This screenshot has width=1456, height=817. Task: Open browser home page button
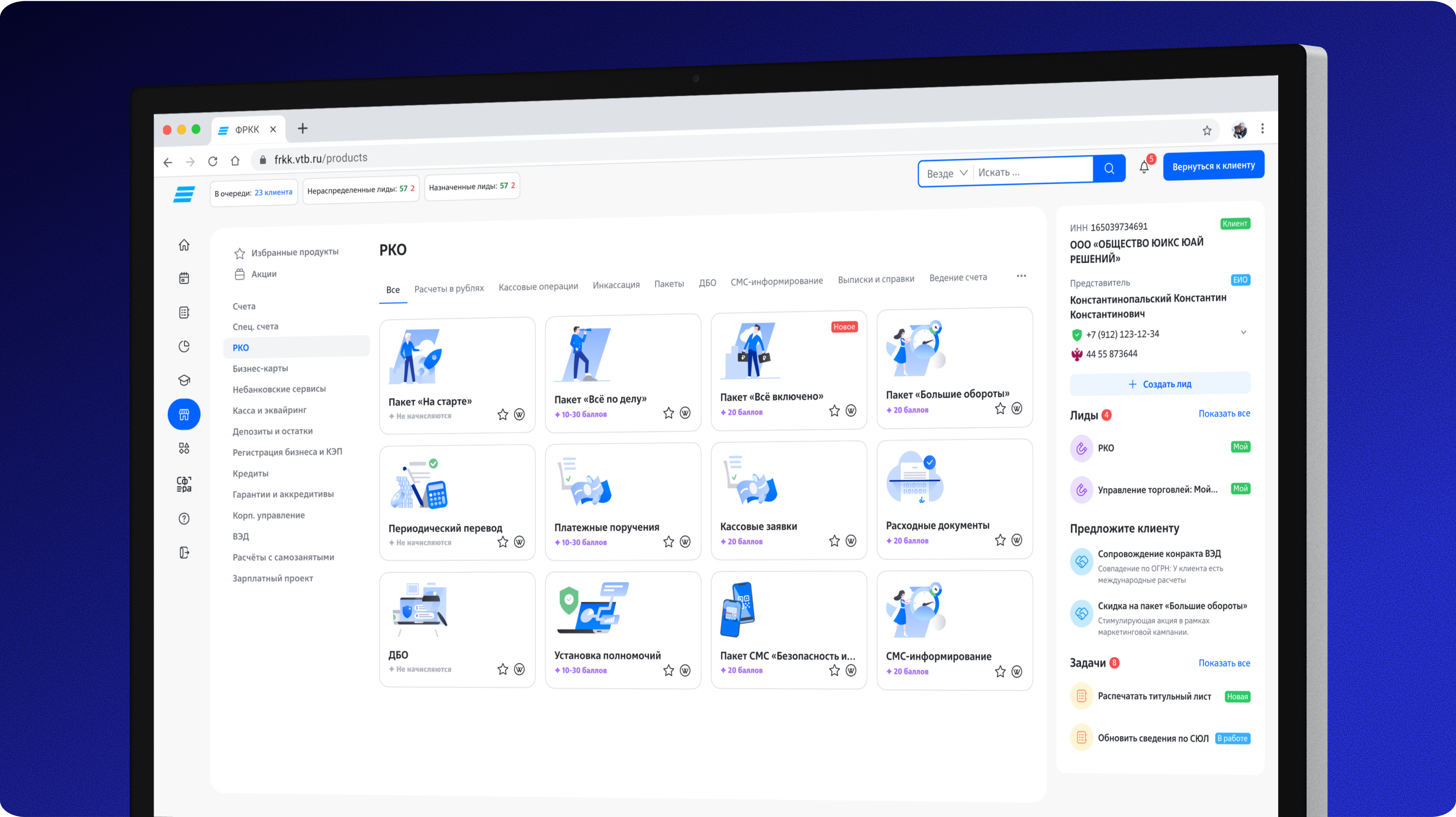pos(235,161)
